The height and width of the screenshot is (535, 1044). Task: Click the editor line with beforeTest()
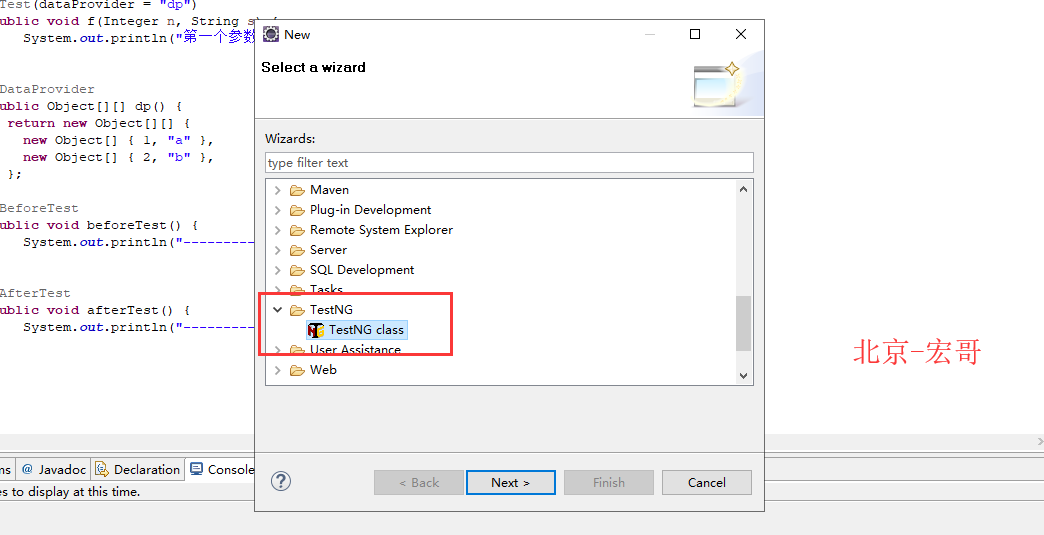pos(99,226)
